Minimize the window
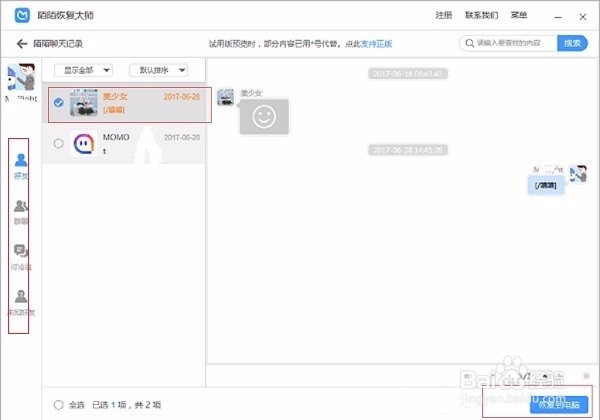This screenshot has height=420, width=600. pos(558,17)
